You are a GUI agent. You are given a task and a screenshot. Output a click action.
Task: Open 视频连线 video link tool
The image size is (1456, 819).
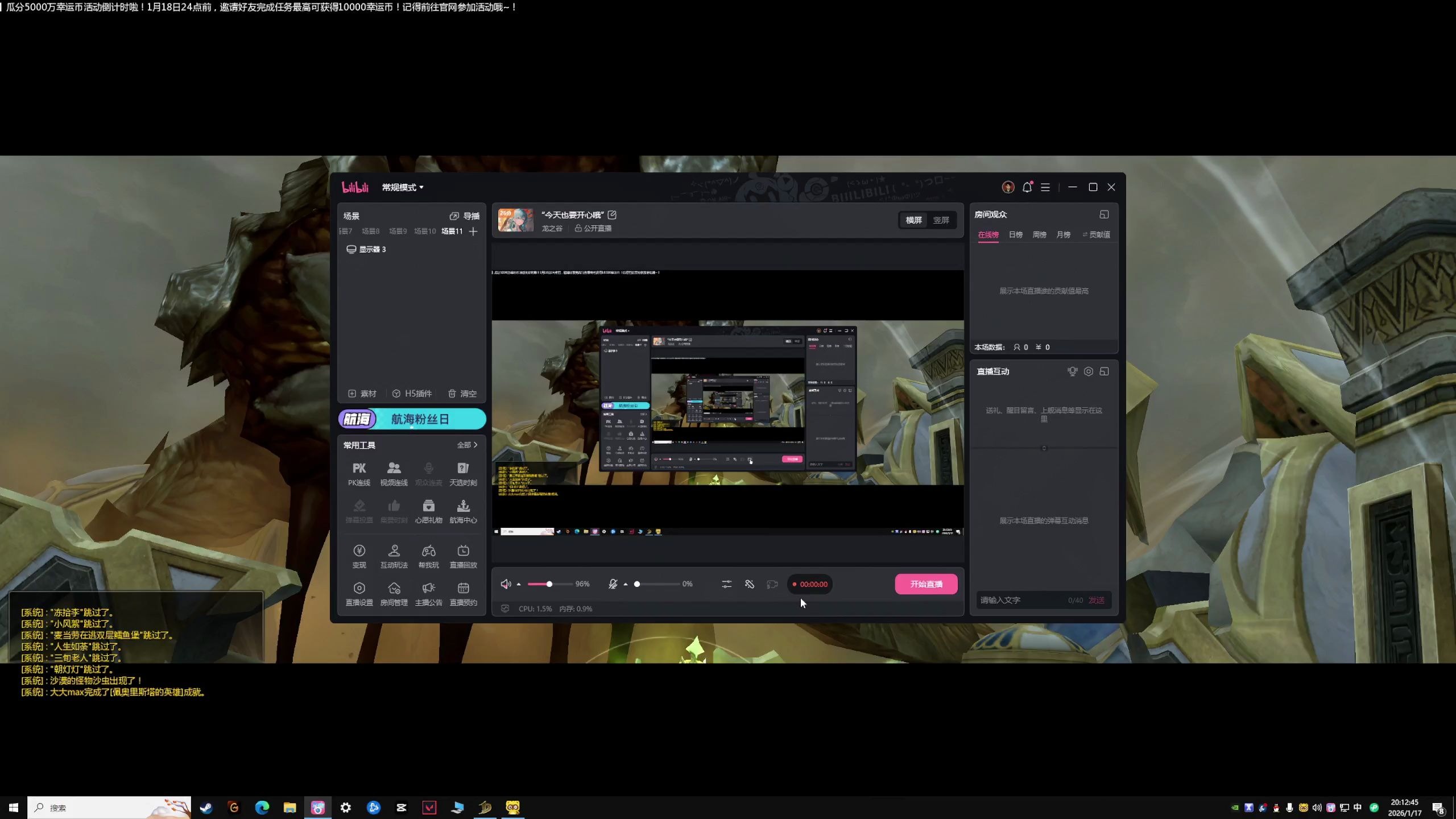point(394,473)
